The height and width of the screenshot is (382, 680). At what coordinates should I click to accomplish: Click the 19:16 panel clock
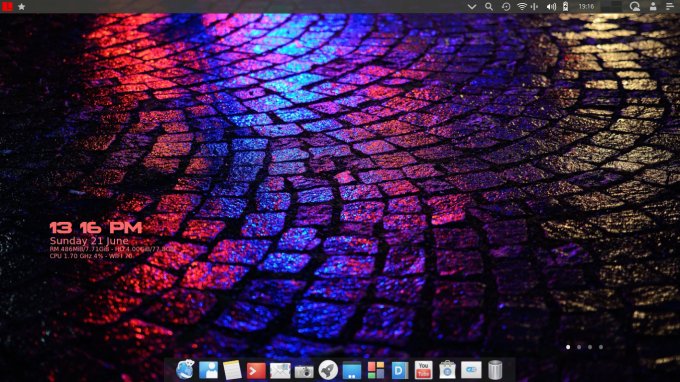point(586,7)
